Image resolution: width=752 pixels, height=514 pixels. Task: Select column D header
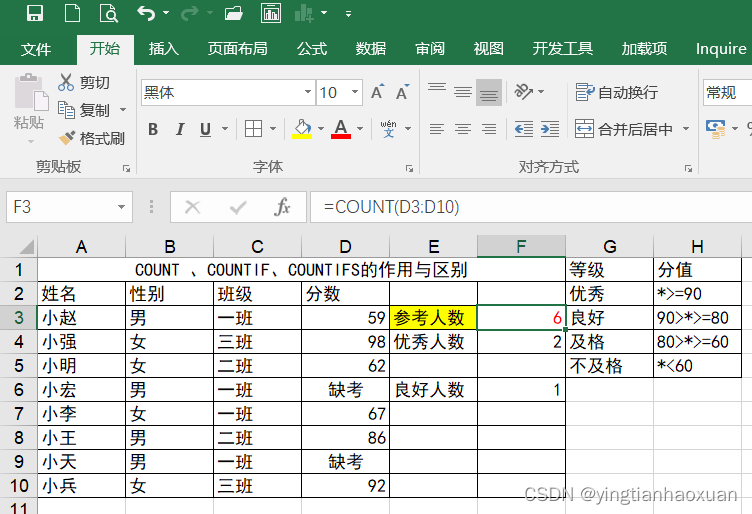[x=345, y=246]
